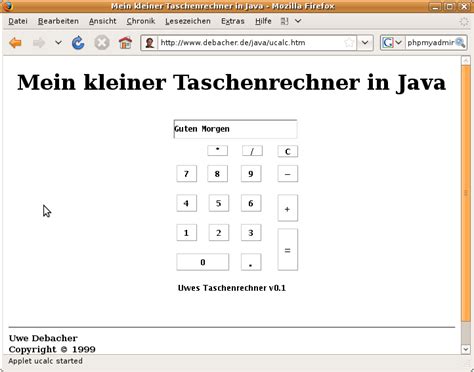474x372 pixels.
Task: Open the Hilfe menu
Action: (x=263, y=21)
